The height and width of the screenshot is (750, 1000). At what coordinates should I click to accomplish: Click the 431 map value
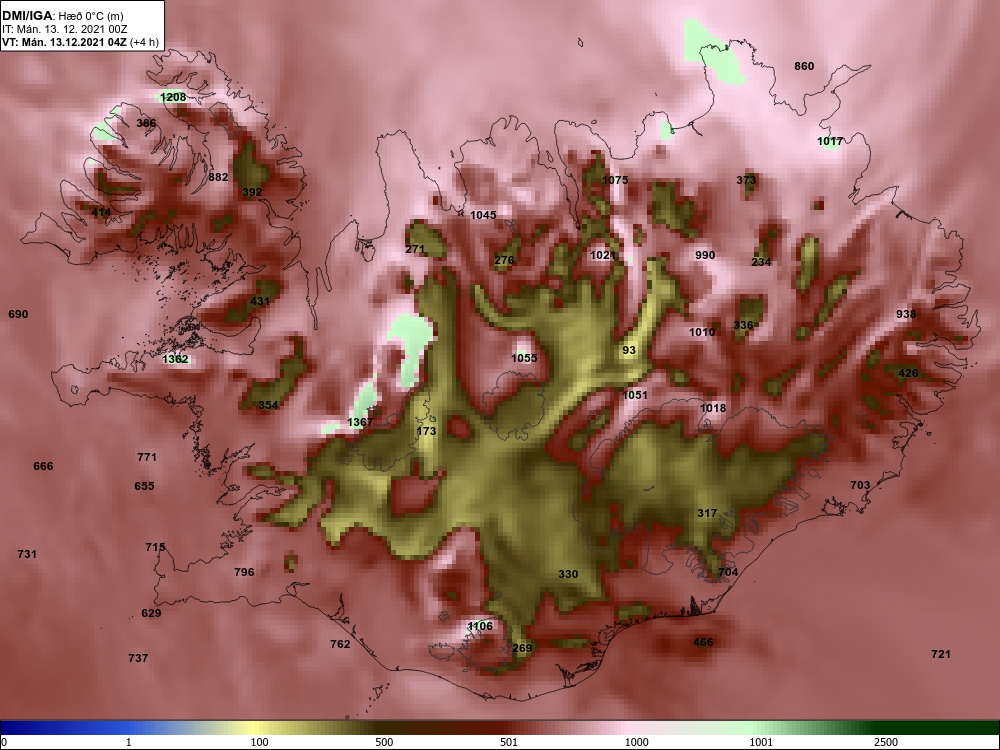pyautogui.click(x=260, y=301)
